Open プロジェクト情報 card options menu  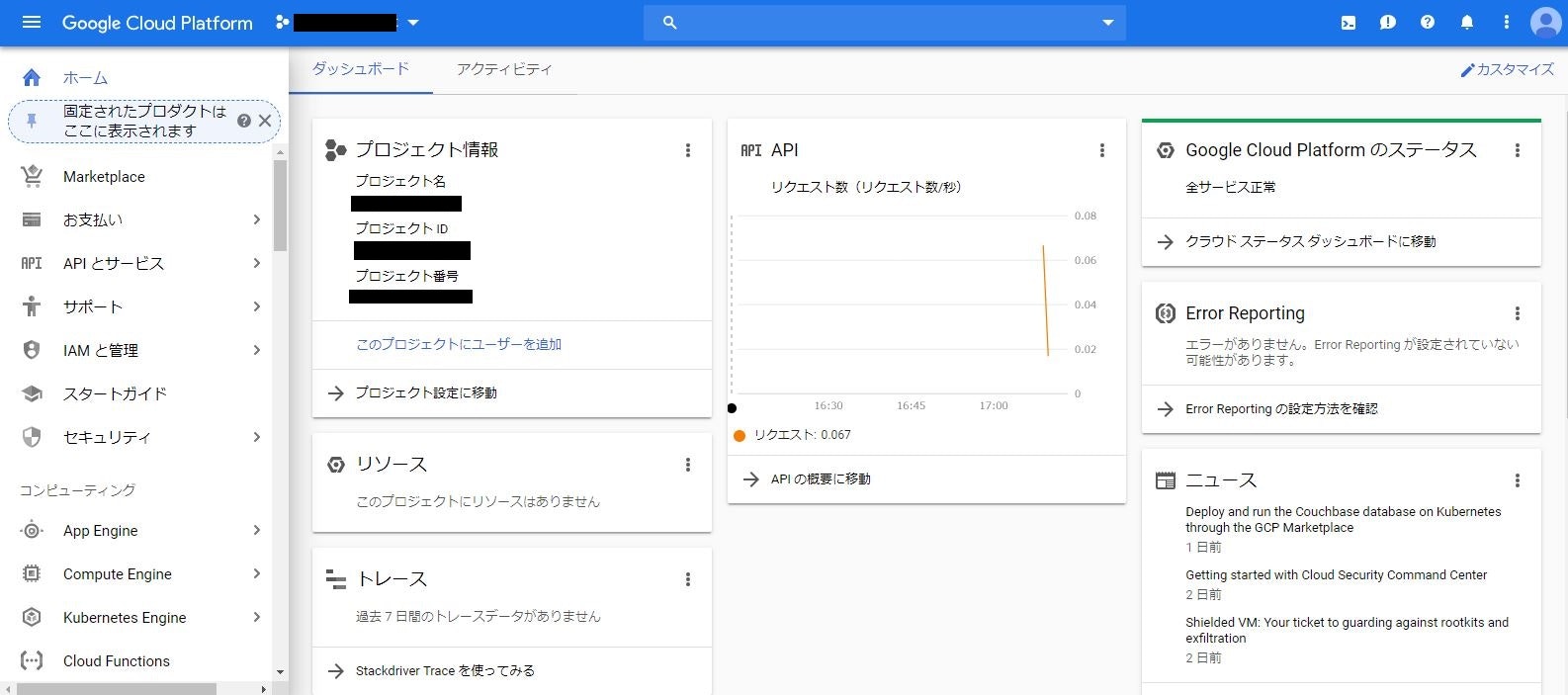point(688,150)
